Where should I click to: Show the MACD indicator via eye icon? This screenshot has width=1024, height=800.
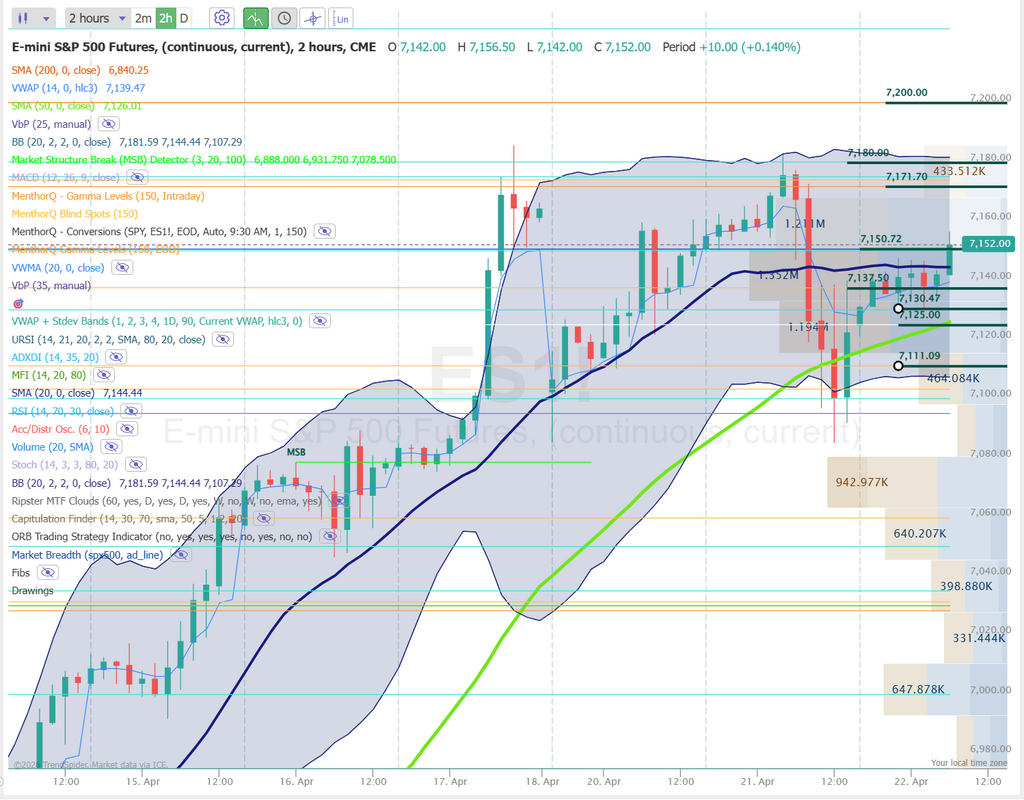click(136, 178)
